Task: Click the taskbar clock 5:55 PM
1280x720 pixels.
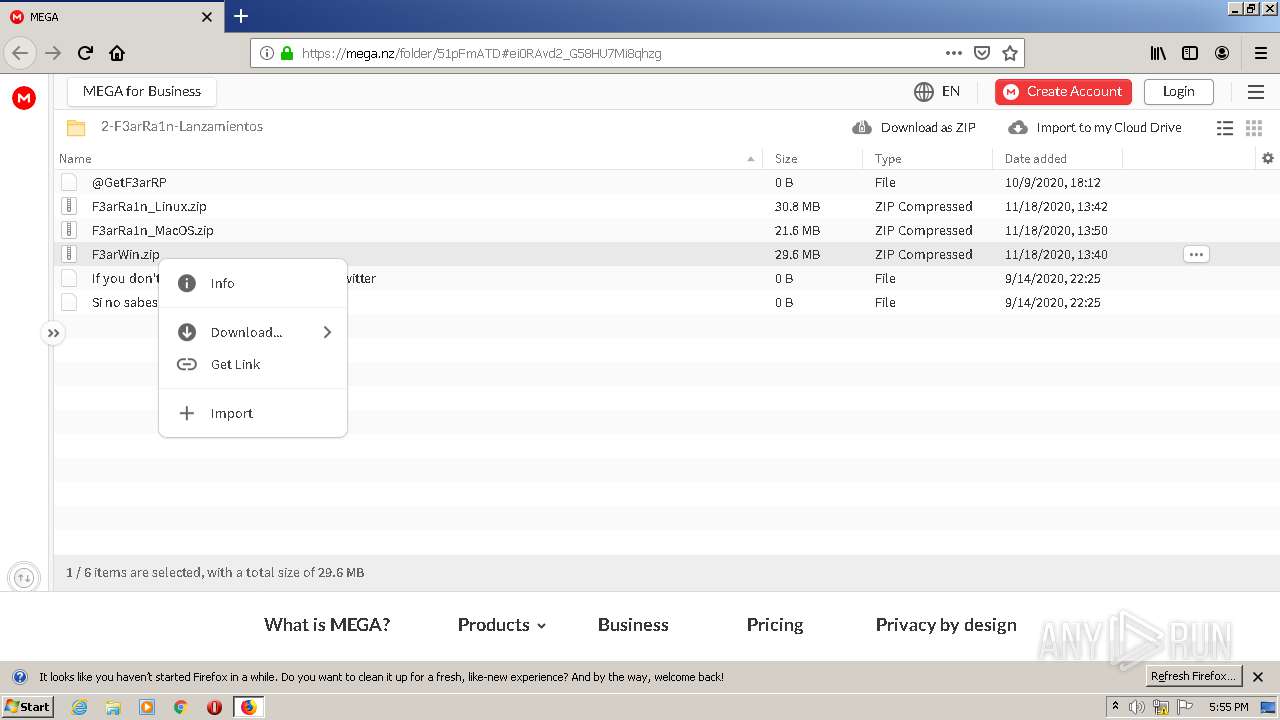Action: [x=1228, y=707]
